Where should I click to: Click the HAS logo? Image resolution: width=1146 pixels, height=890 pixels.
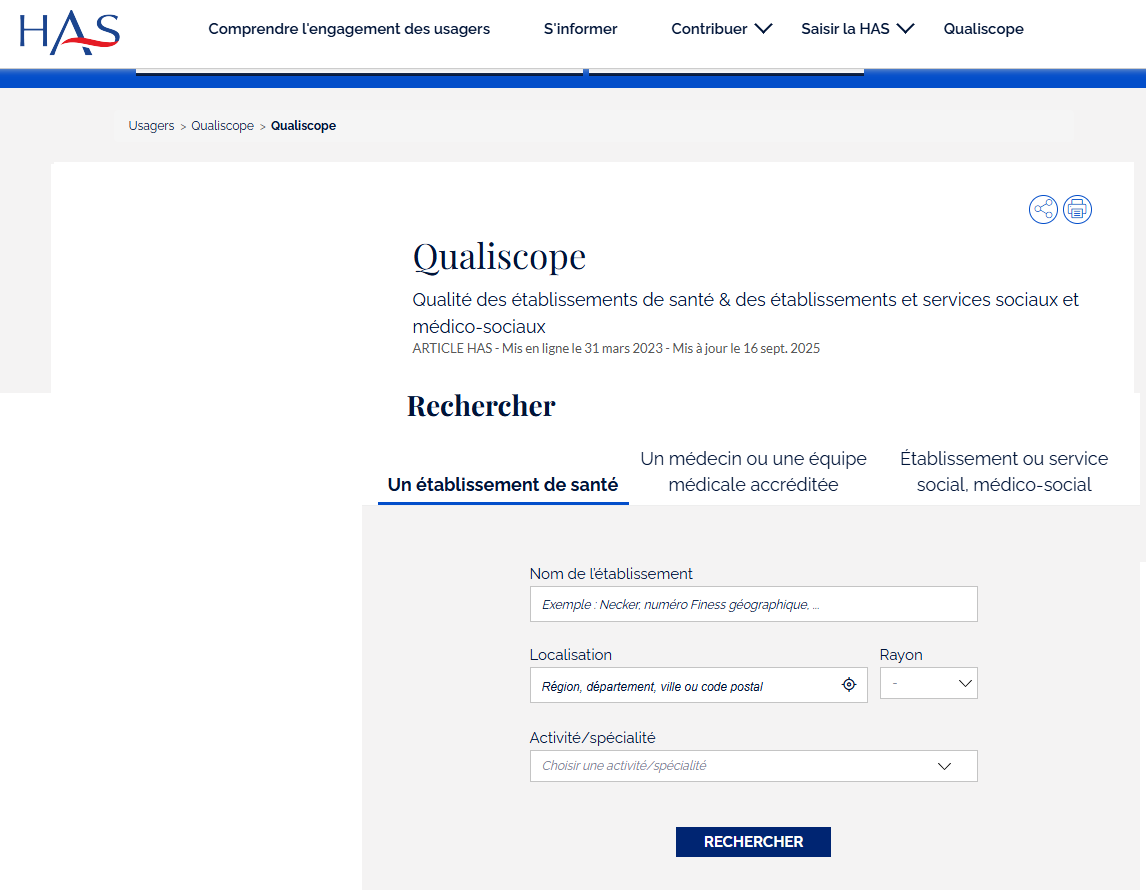(x=69, y=32)
